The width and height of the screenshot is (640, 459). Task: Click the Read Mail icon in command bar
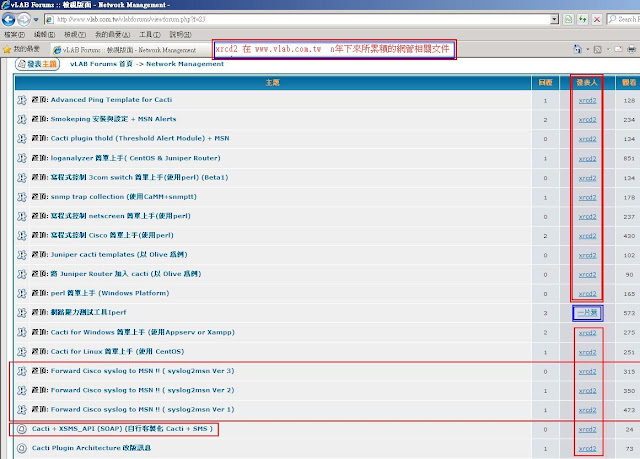pyautogui.click(x=618, y=49)
